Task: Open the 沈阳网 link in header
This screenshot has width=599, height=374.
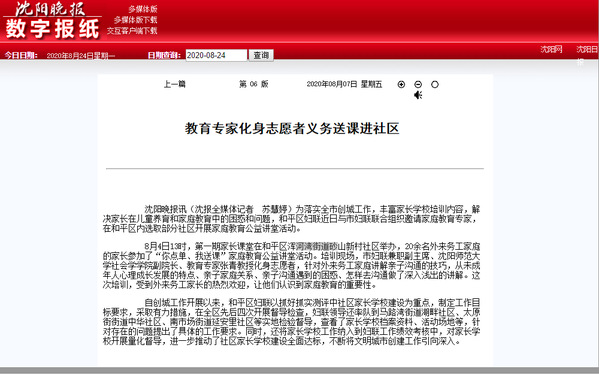Action: [x=551, y=49]
